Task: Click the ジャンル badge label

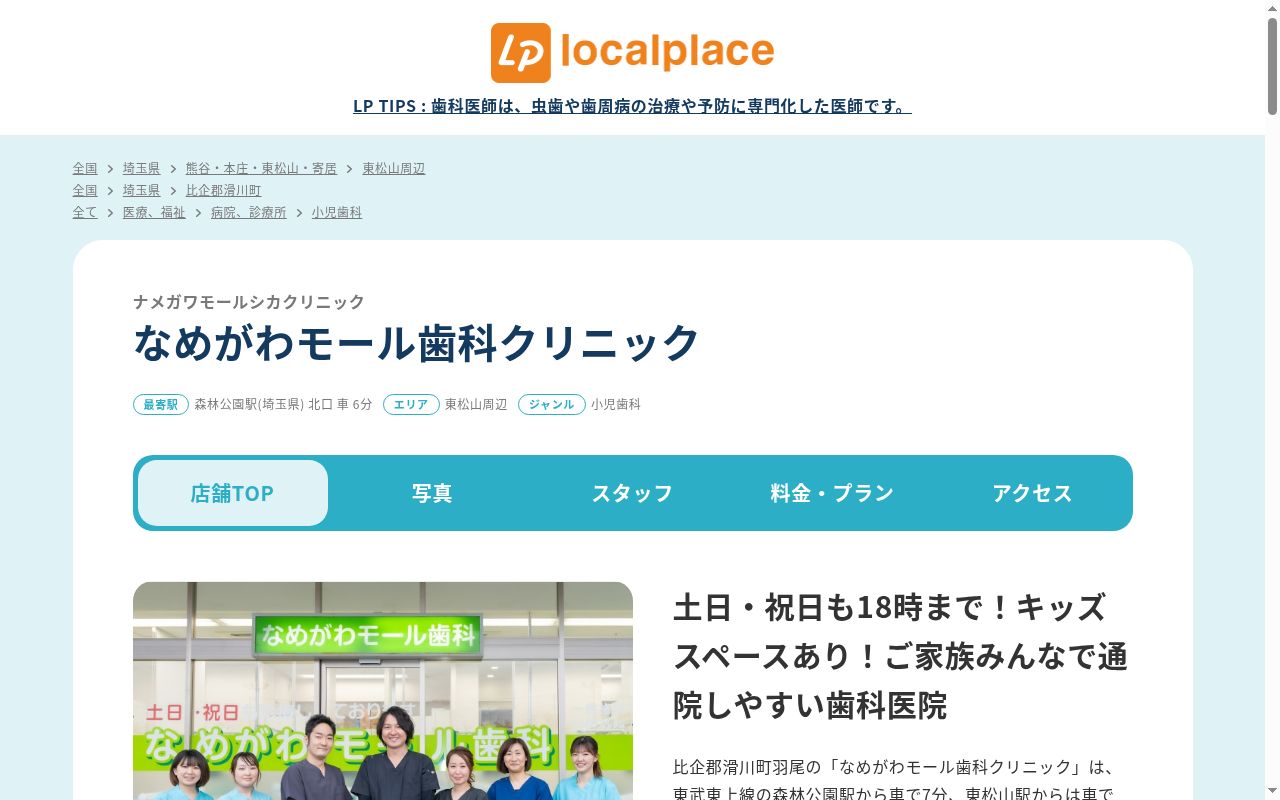Action: click(x=552, y=405)
